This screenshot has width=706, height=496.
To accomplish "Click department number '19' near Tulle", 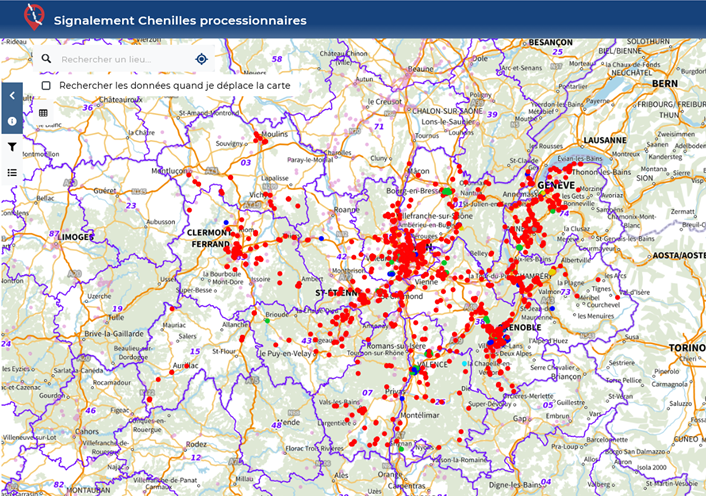I will click(118, 309).
